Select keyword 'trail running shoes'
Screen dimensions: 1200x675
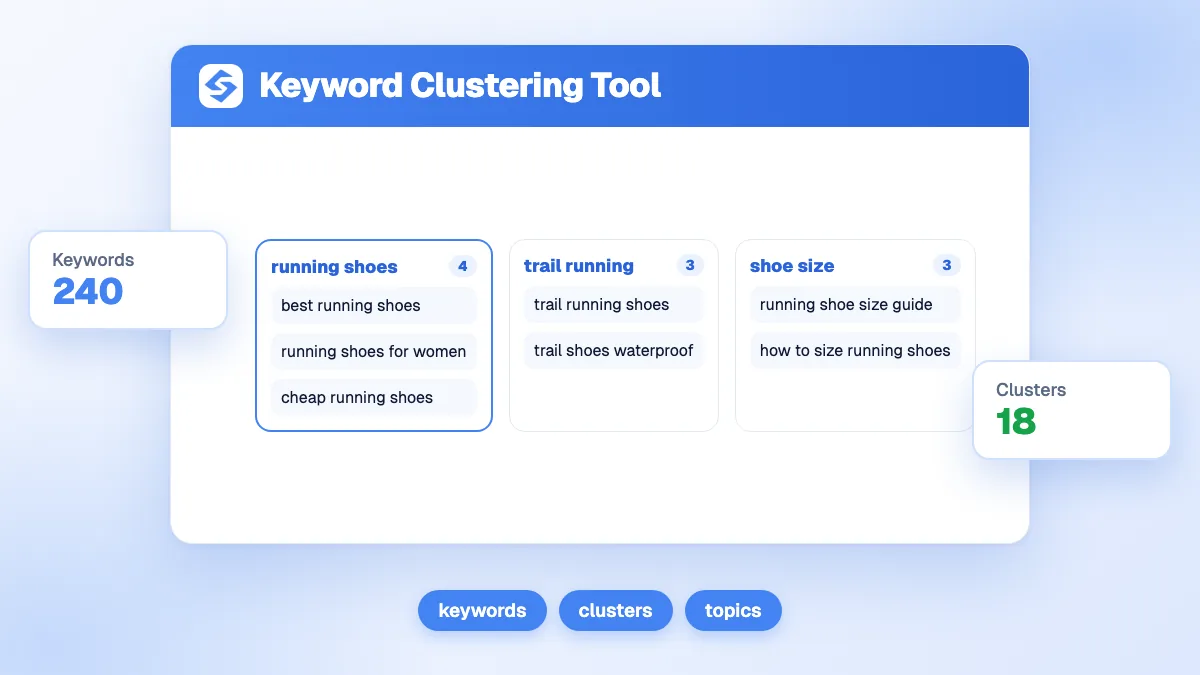click(614, 305)
